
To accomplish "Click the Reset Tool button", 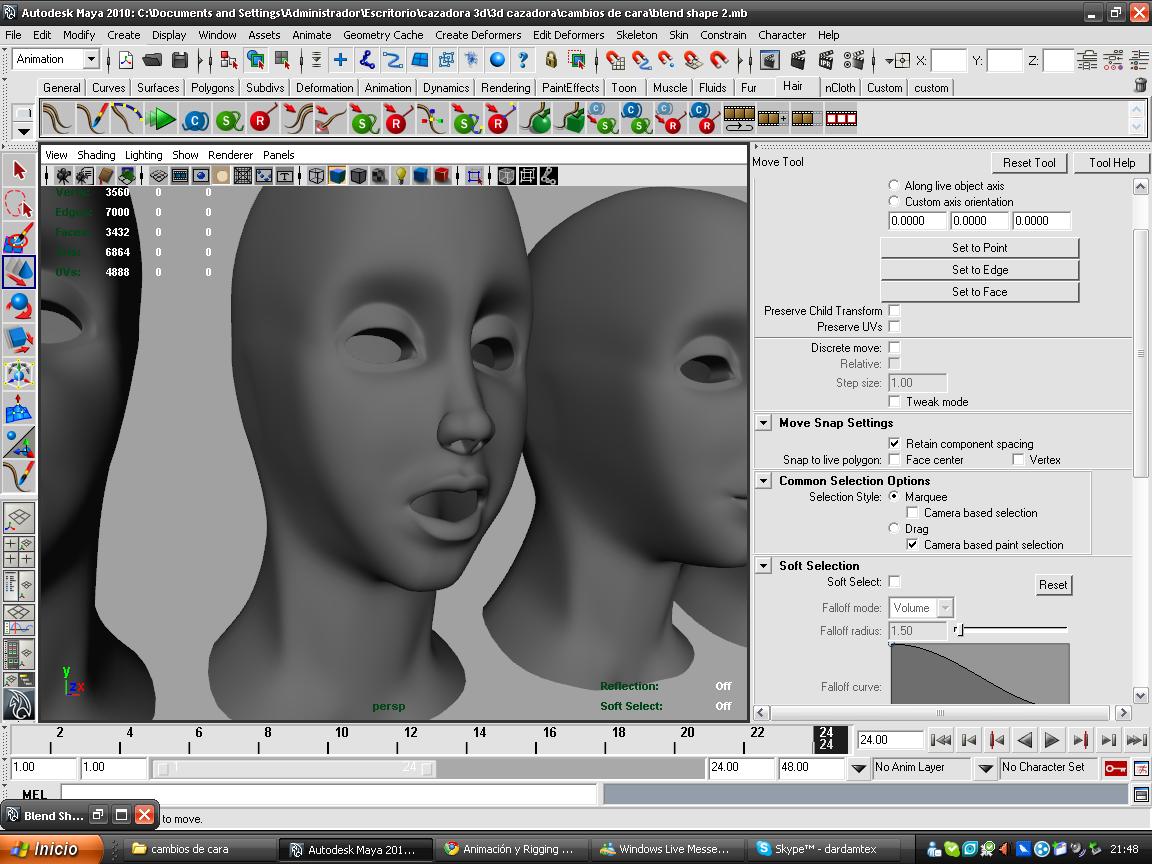I will point(1029,163).
